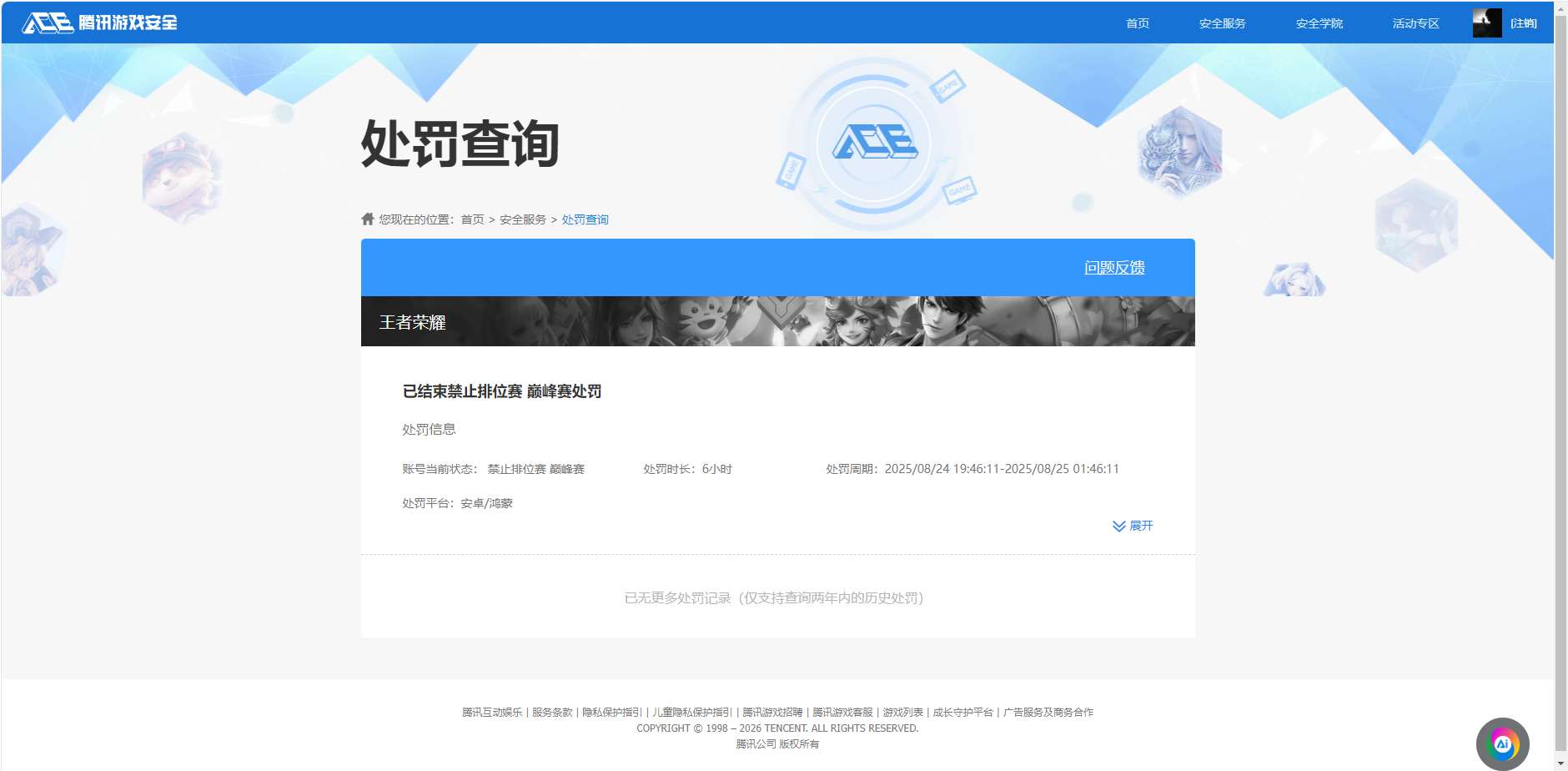Click the copyright symbol in the footer

(697, 728)
